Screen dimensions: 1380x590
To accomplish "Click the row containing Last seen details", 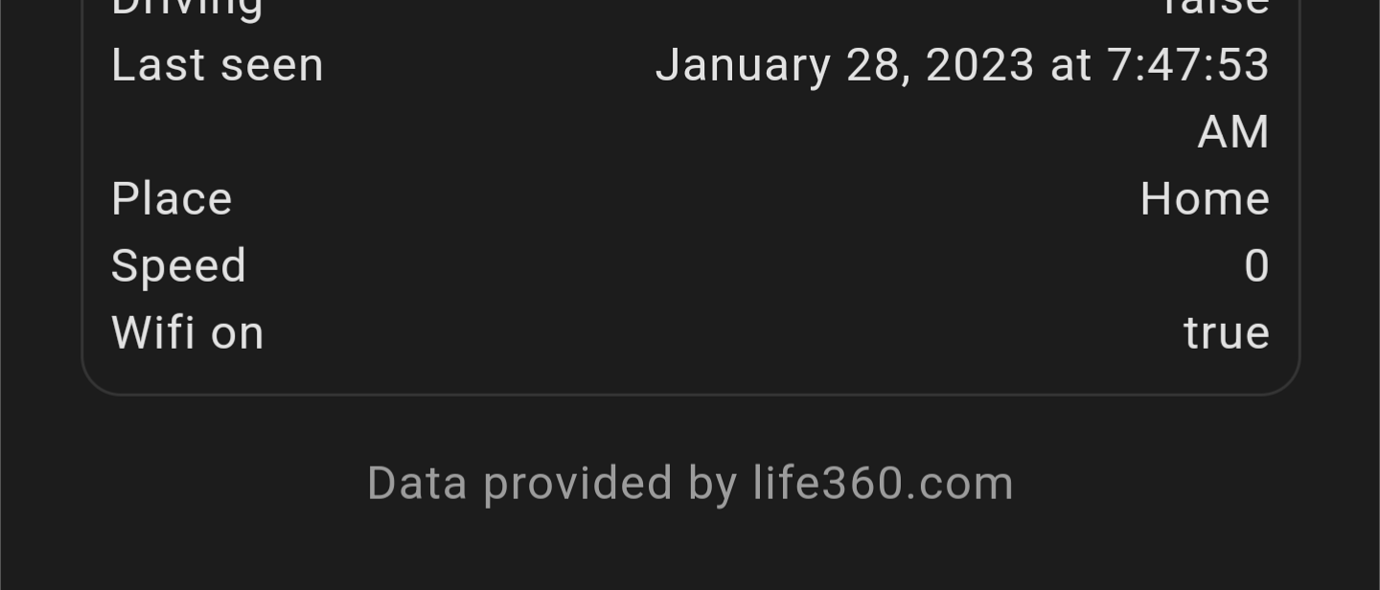I will (x=690, y=97).
